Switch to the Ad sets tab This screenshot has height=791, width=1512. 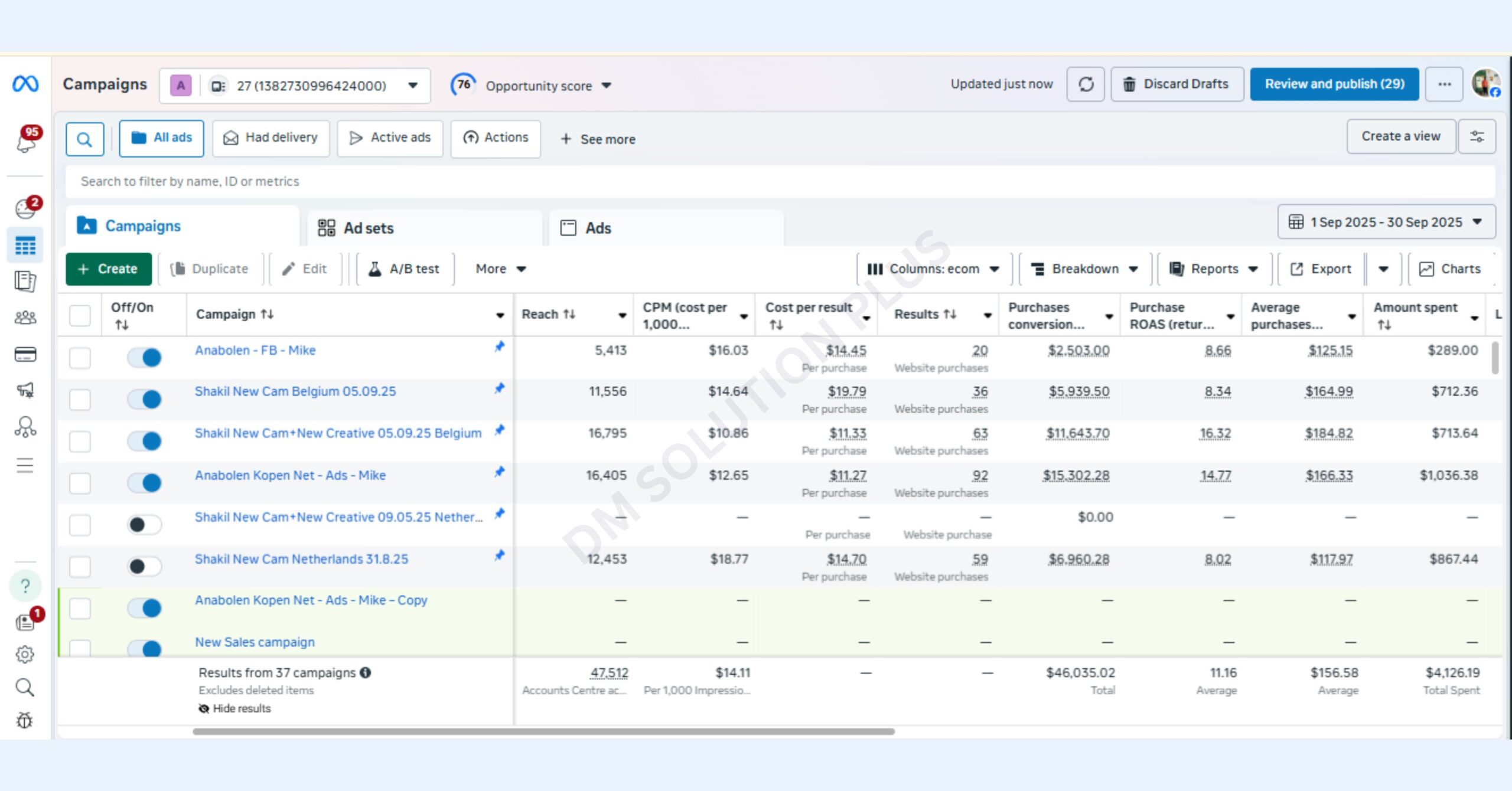[x=368, y=228]
